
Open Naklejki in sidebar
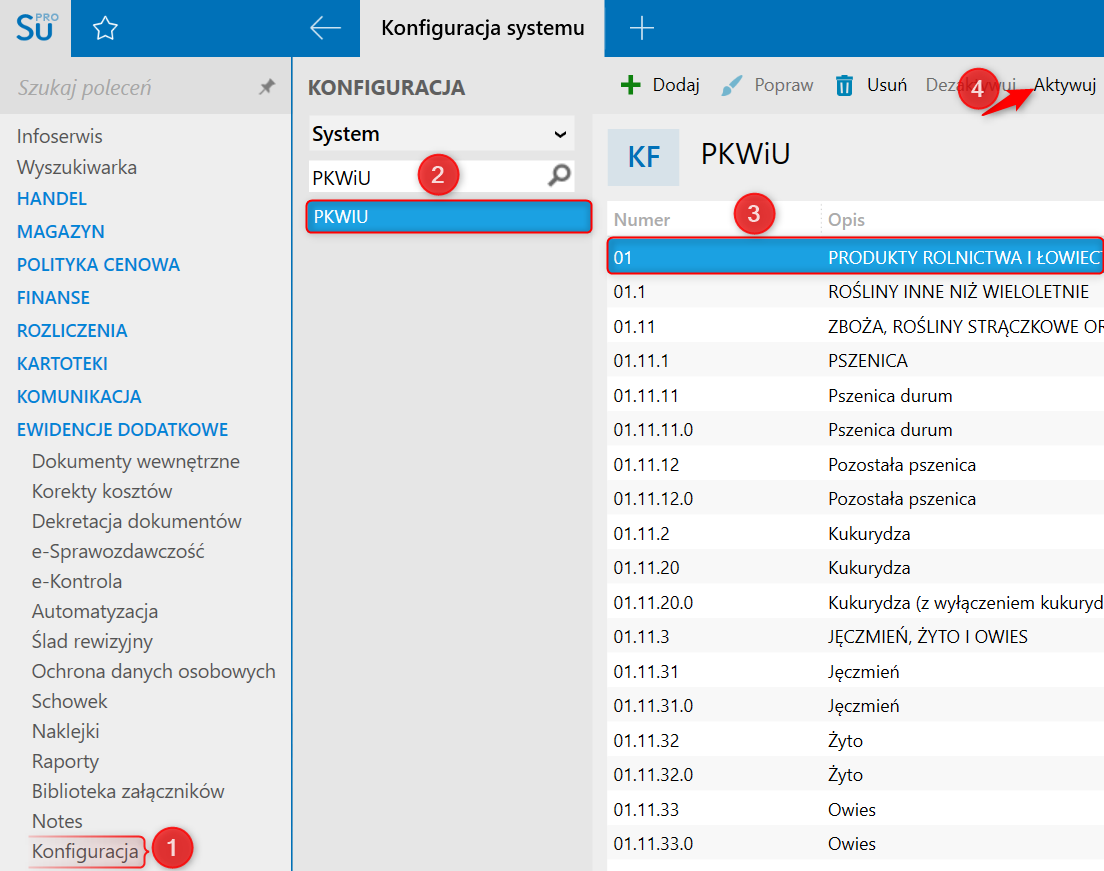65,732
